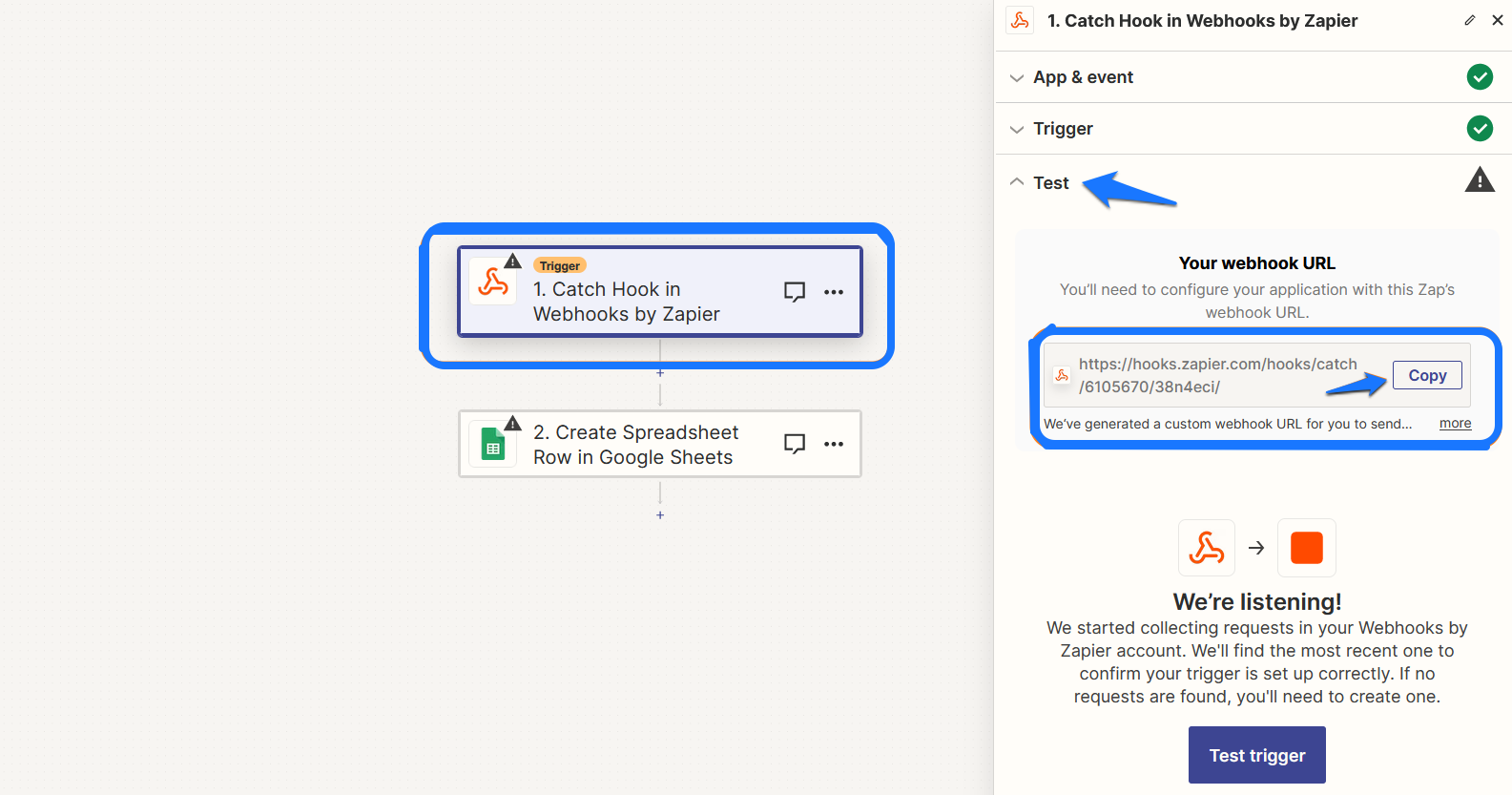Screen dimensions: 1512x795
Task: Expand the App & event section
Action: (1083, 77)
